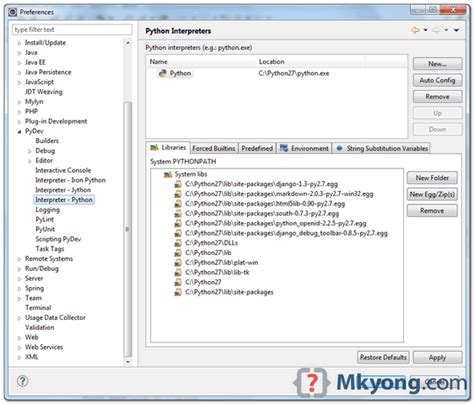Click the plat-win folder icon
474x404 pixels.
[x=178, y=263]
